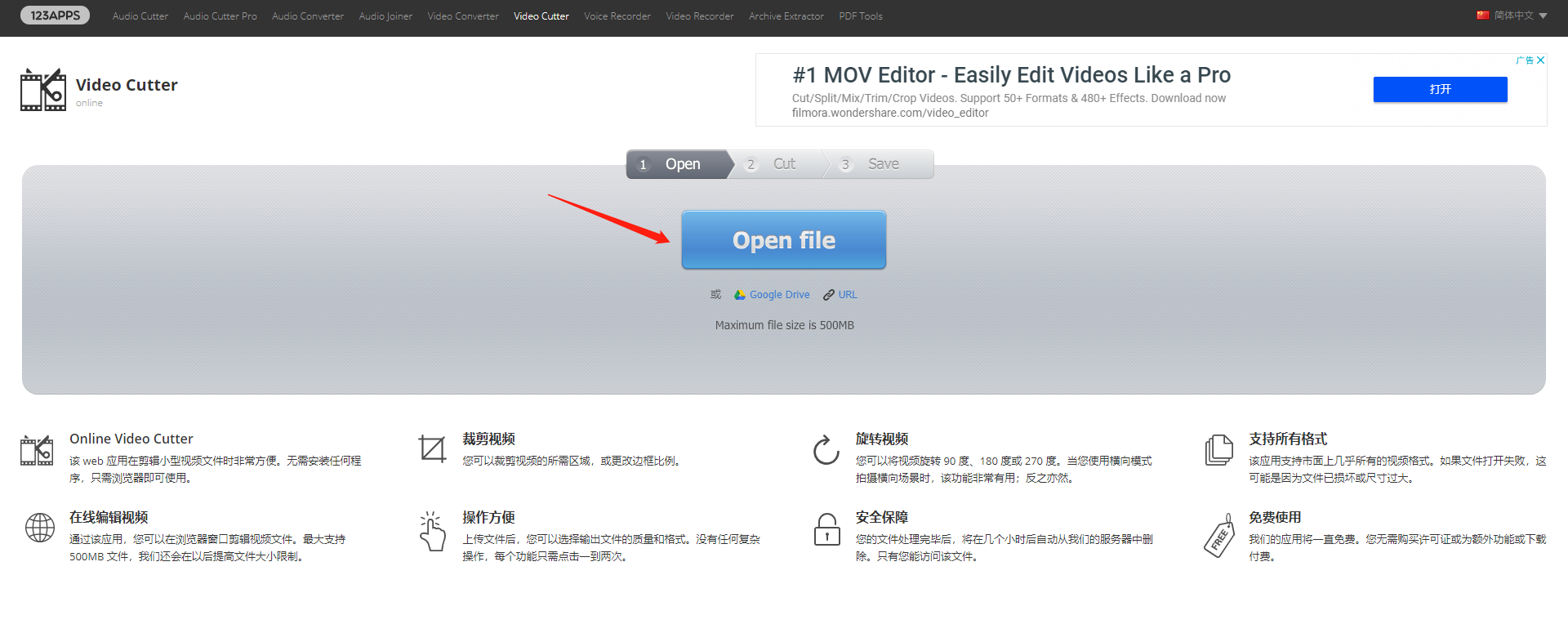Click the globe icon beside 在线编辑视频
The image size is (1568, 642).
pos(40,528)
